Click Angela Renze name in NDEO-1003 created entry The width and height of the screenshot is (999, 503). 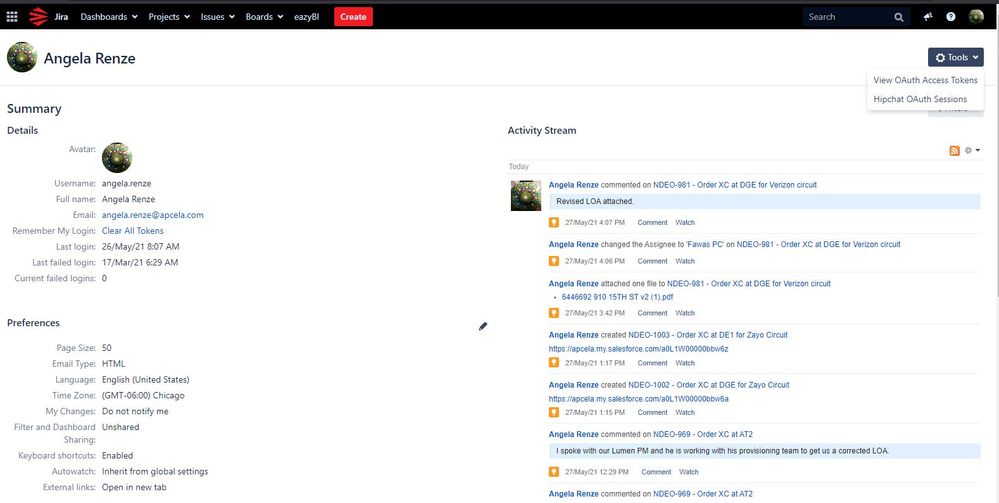[573, 335]
